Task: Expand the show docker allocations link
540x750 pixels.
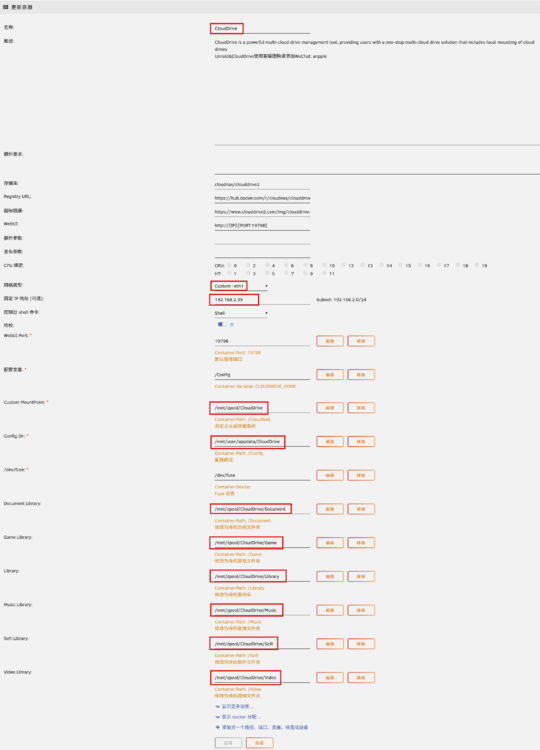Action: (x=238, y=717)
